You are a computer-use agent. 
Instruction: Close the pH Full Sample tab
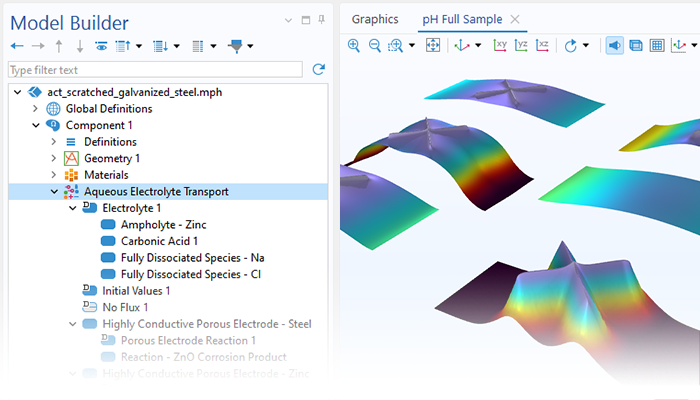tap(515, 19)
